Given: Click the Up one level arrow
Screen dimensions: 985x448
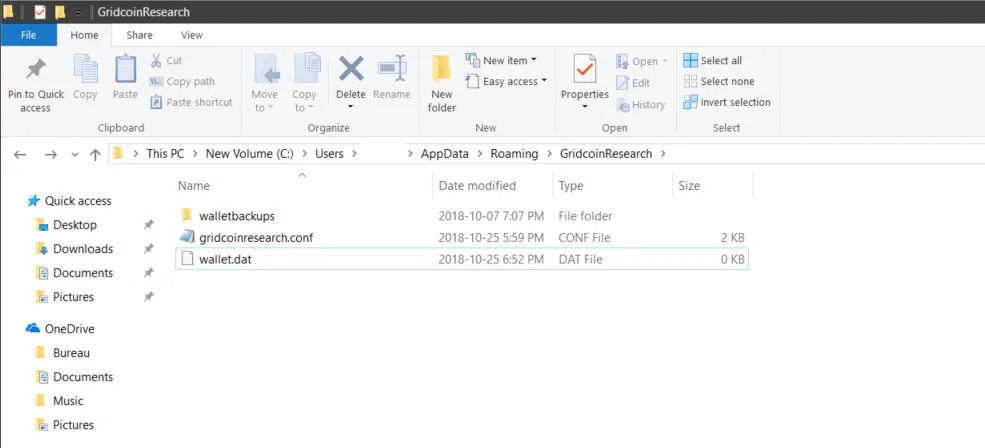Looking at the screenshot, I should pos(95,154).
